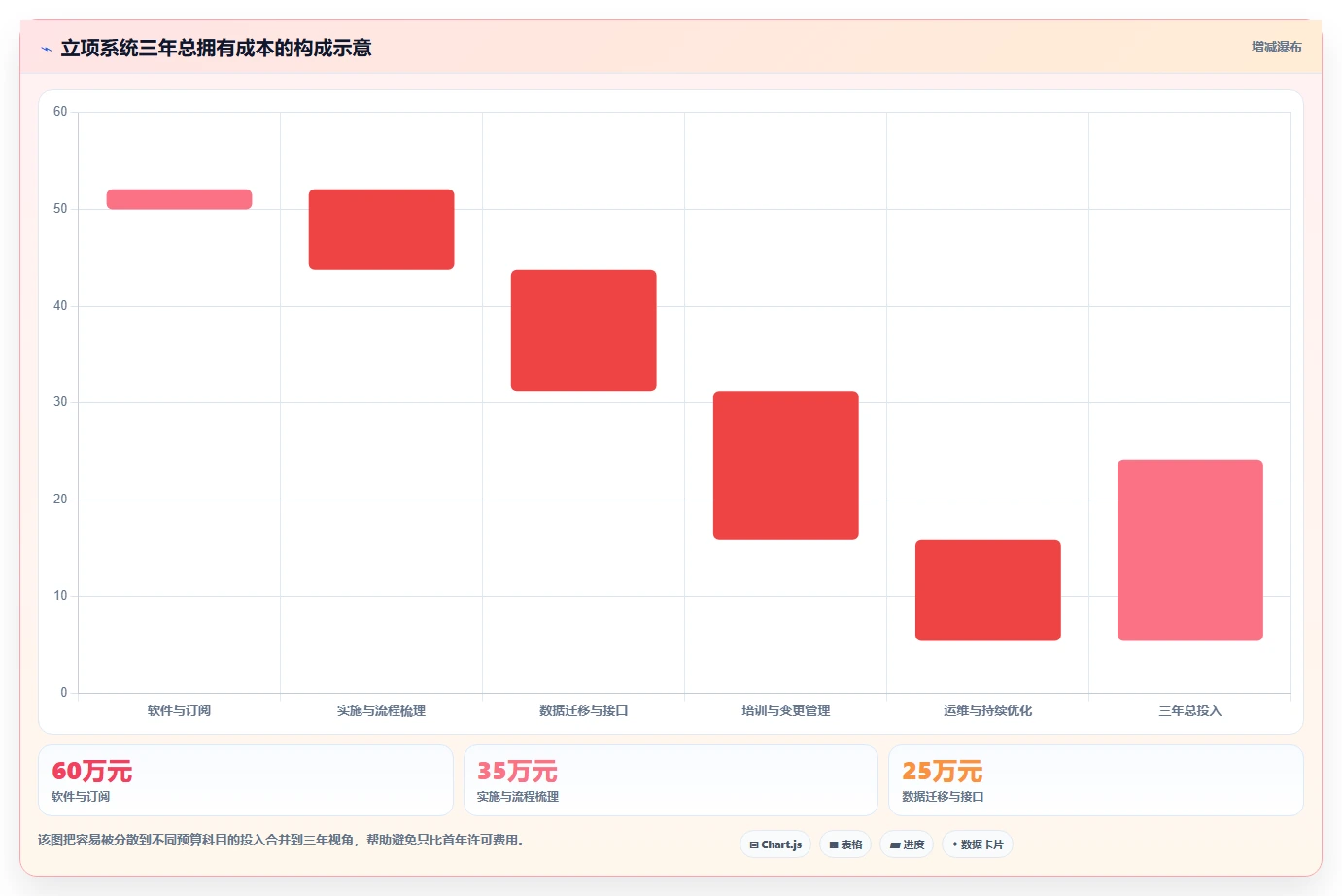This screenshot has width=1342, height=896.
Task: Click the y-axis value 10
Action: [x=60, y=596]
